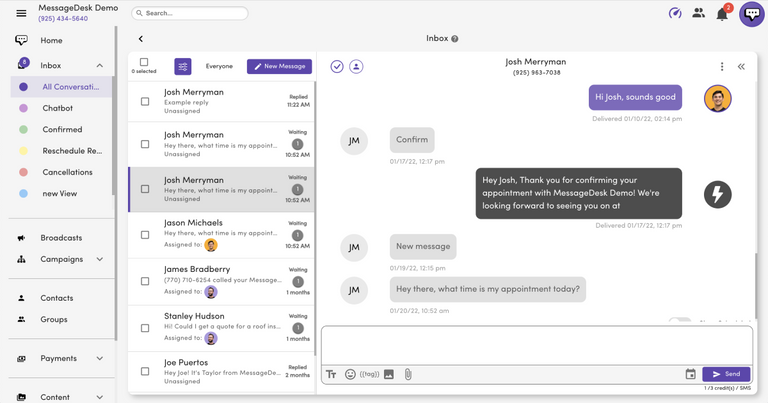Collapse panel with double chevron icon

(x=741, y=67)
